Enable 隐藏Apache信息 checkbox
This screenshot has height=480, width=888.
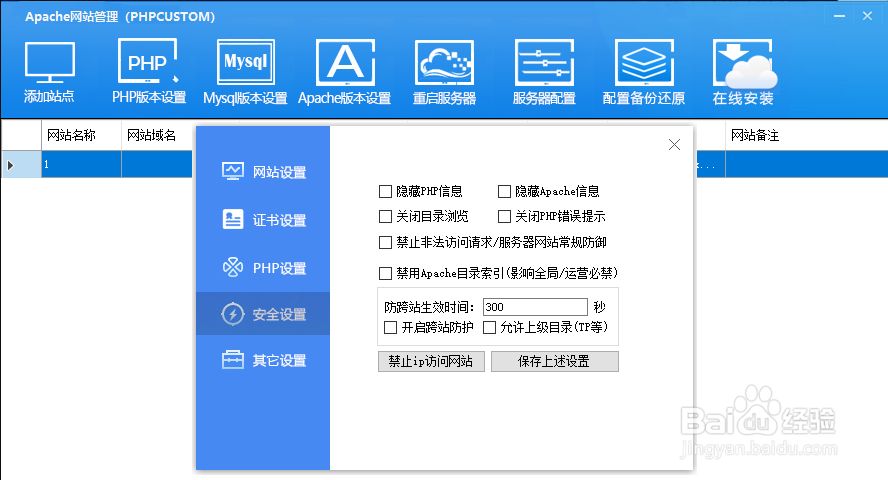pyautogui.click(x=504, y=192)
